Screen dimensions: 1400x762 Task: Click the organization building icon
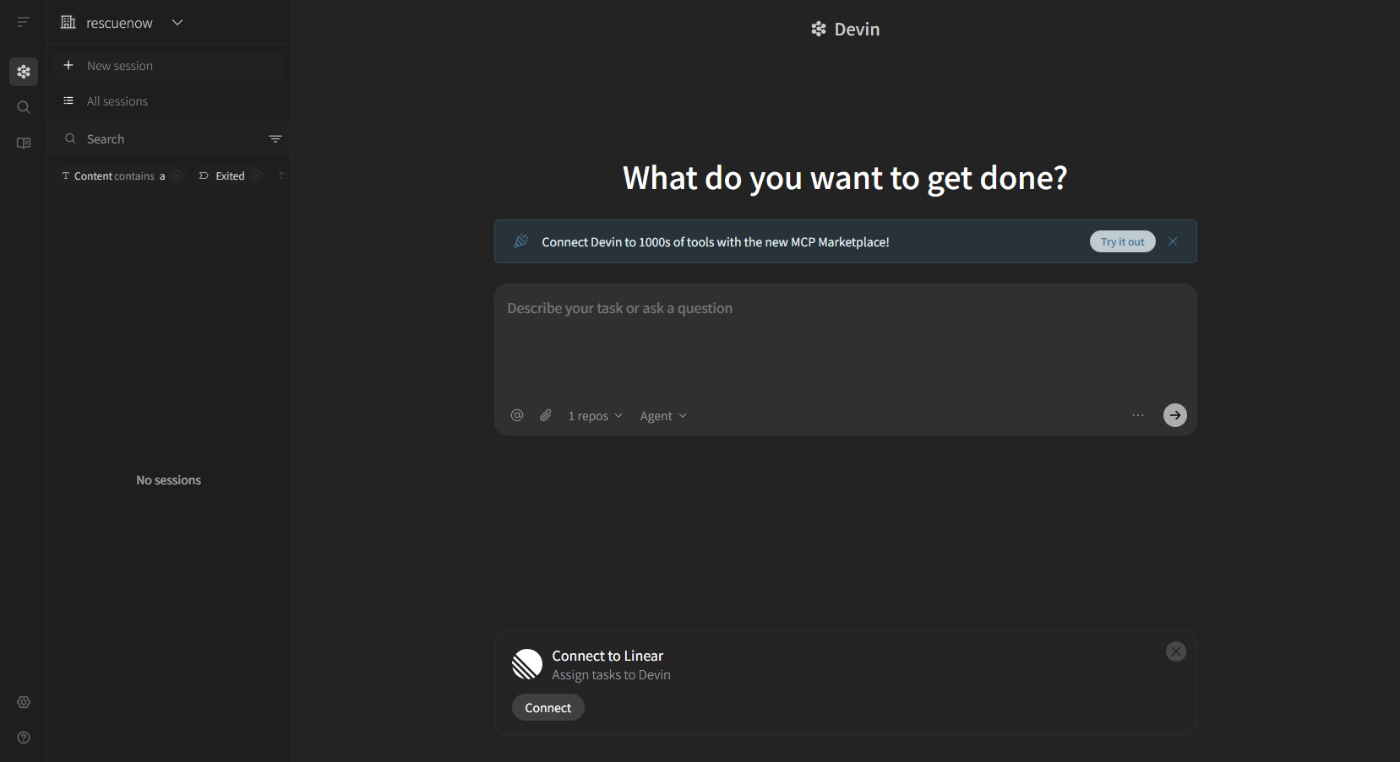click(68, 22)
